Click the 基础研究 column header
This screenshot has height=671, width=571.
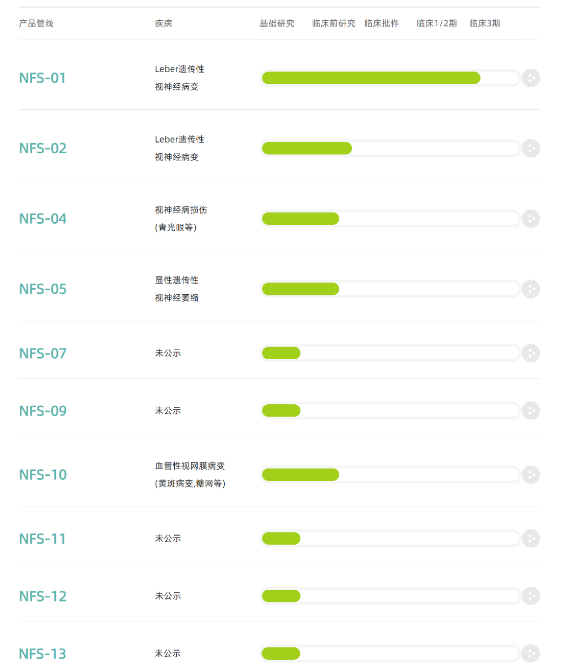[x=277, y=24]
